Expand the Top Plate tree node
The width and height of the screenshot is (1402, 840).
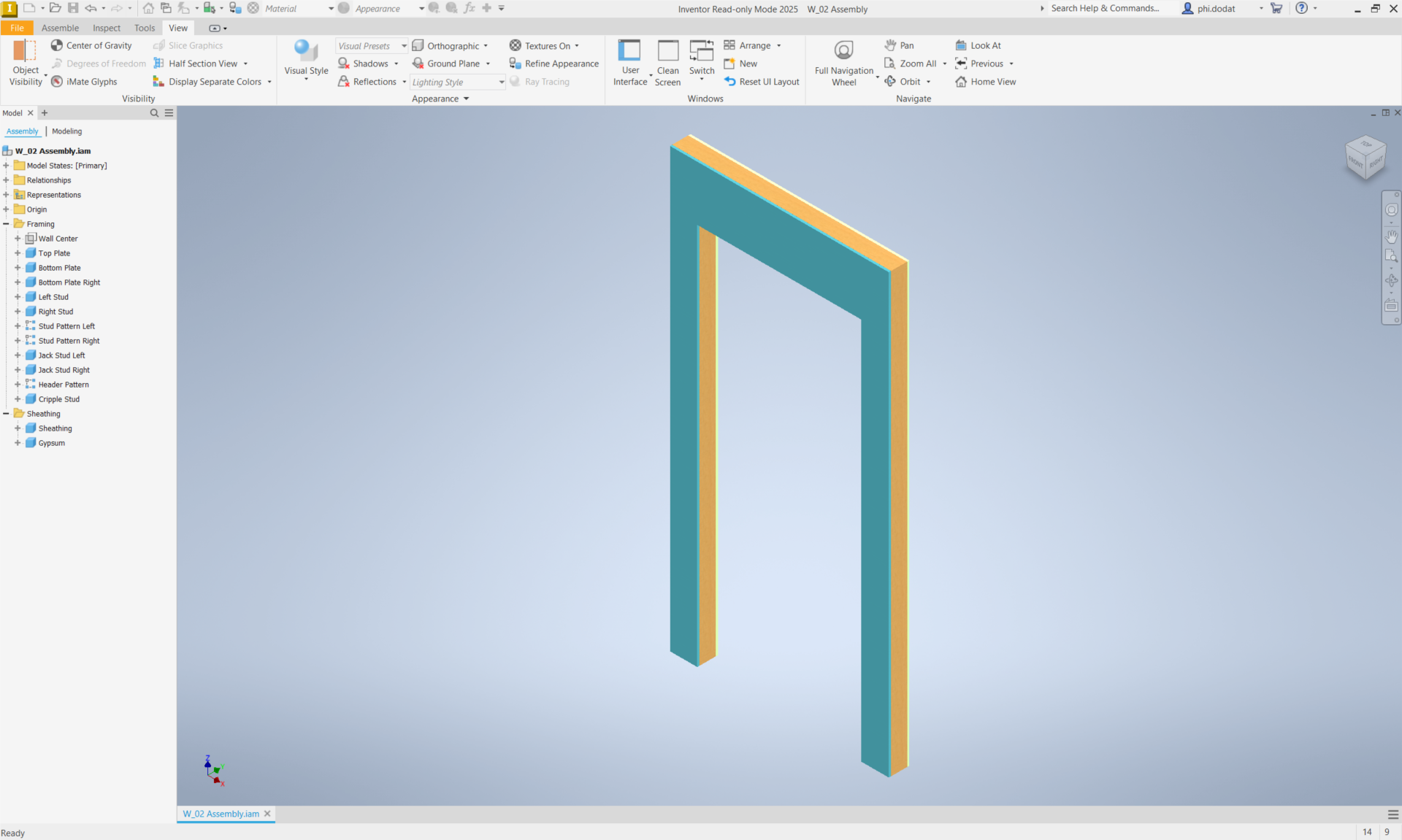click(18, 253)
